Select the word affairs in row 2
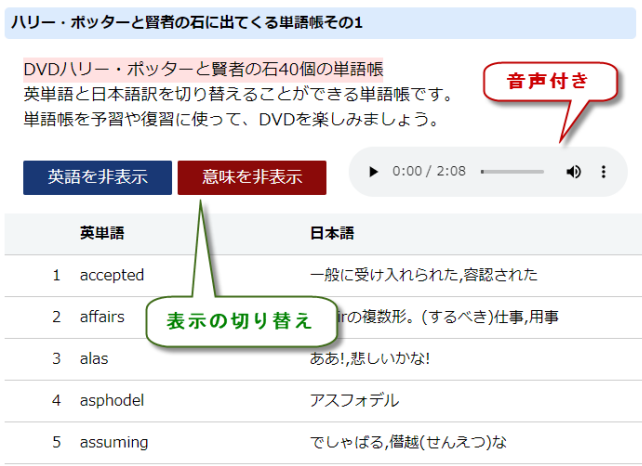This screenshot has width=642, height=466. point(102,317)
